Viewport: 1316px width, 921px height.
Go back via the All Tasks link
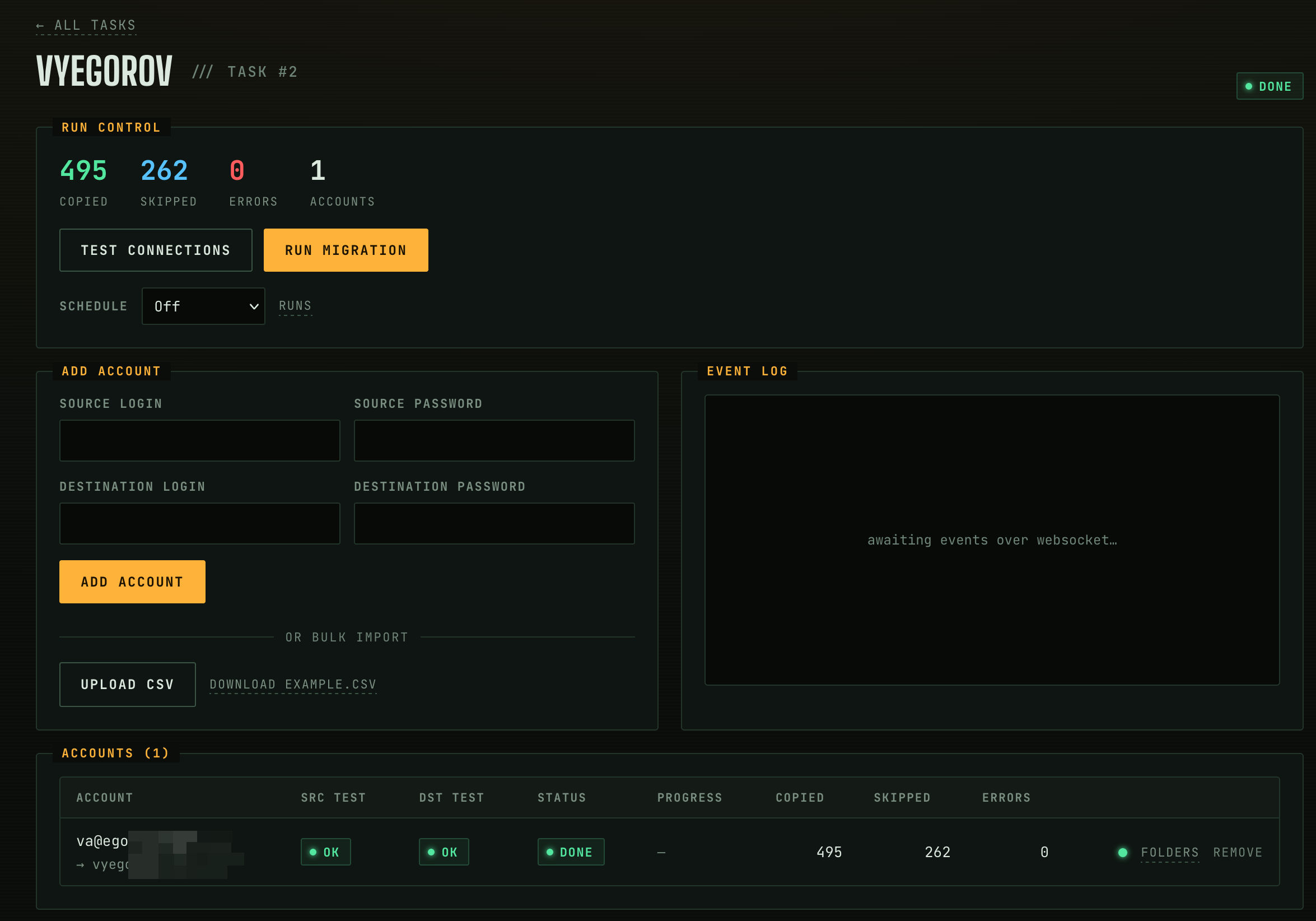point(86,25)
